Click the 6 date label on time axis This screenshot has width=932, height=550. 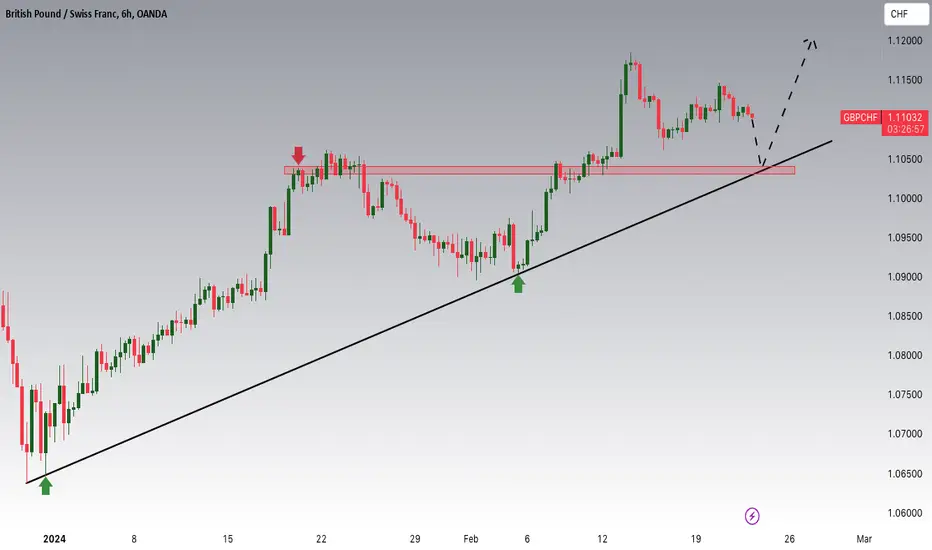tap(527, 539)
